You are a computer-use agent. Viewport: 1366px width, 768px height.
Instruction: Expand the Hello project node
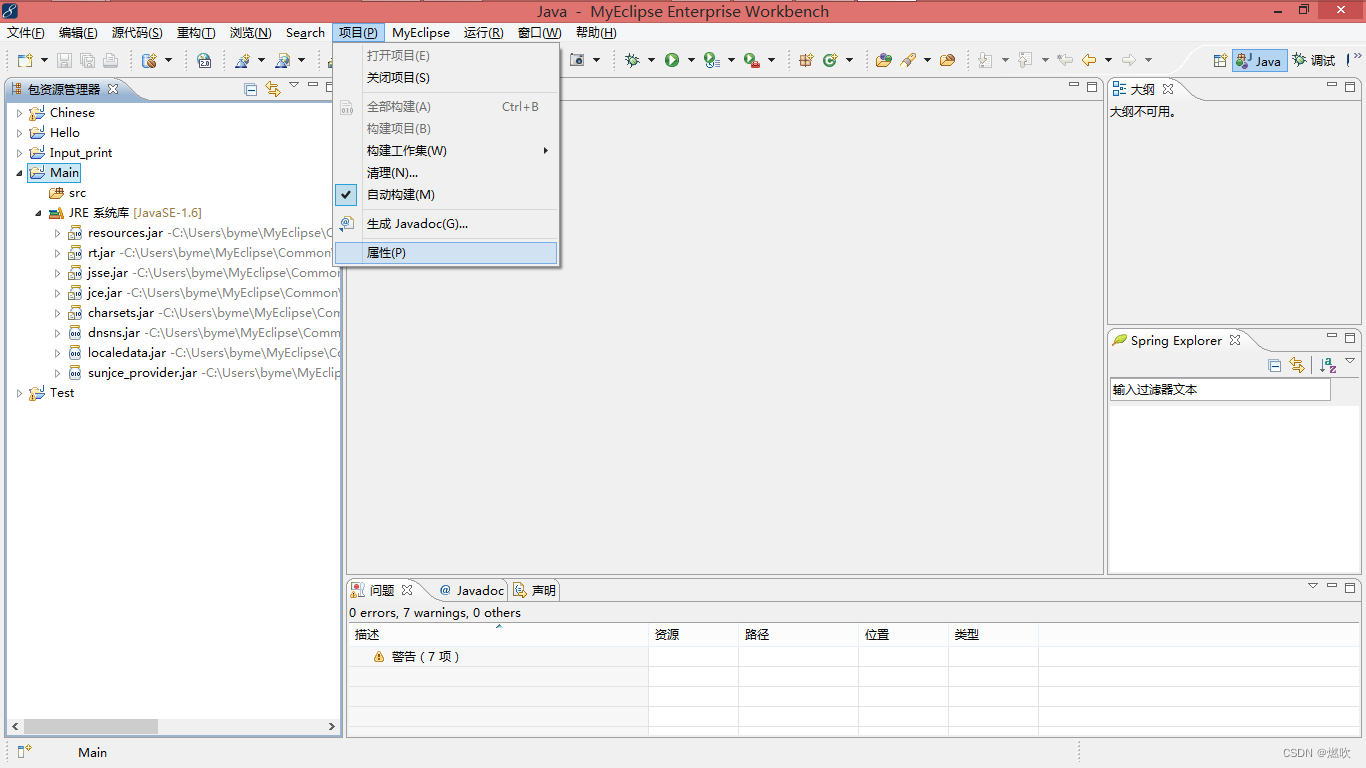[19, 133]
